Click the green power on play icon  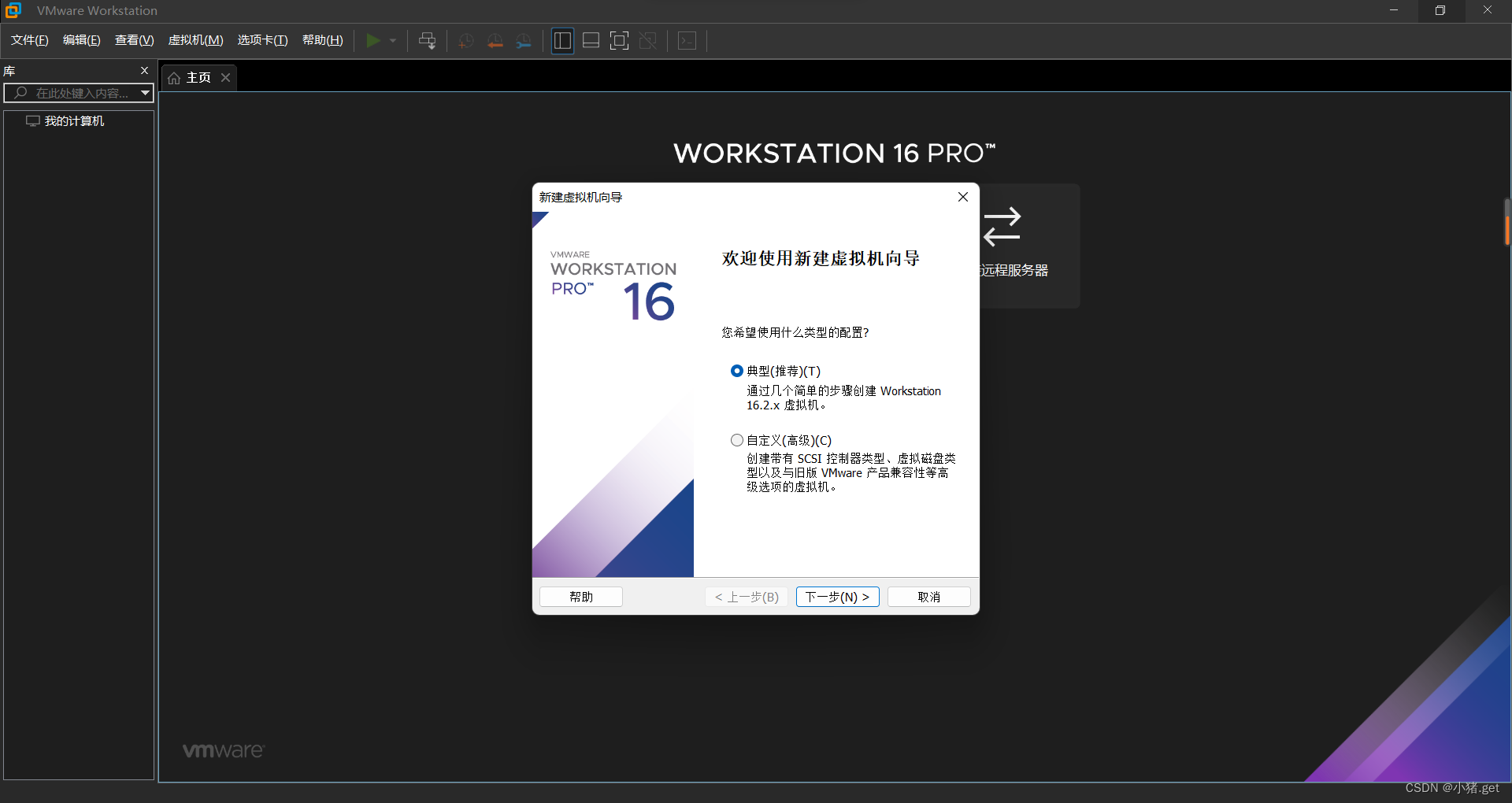click(373, 40)
